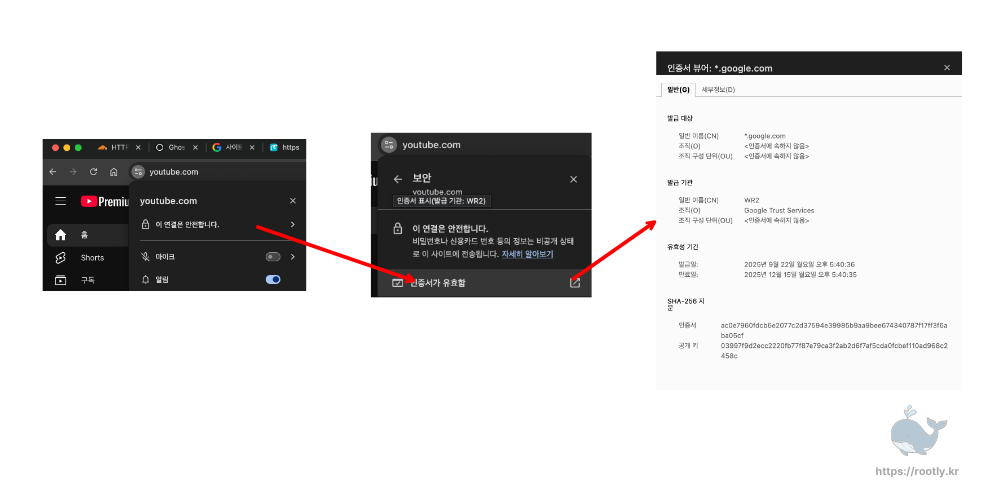Toggle the 마이크 permission switch
Image resolution: width=1000 pixels, height=500 pixels.
click(x=273, y=257)
